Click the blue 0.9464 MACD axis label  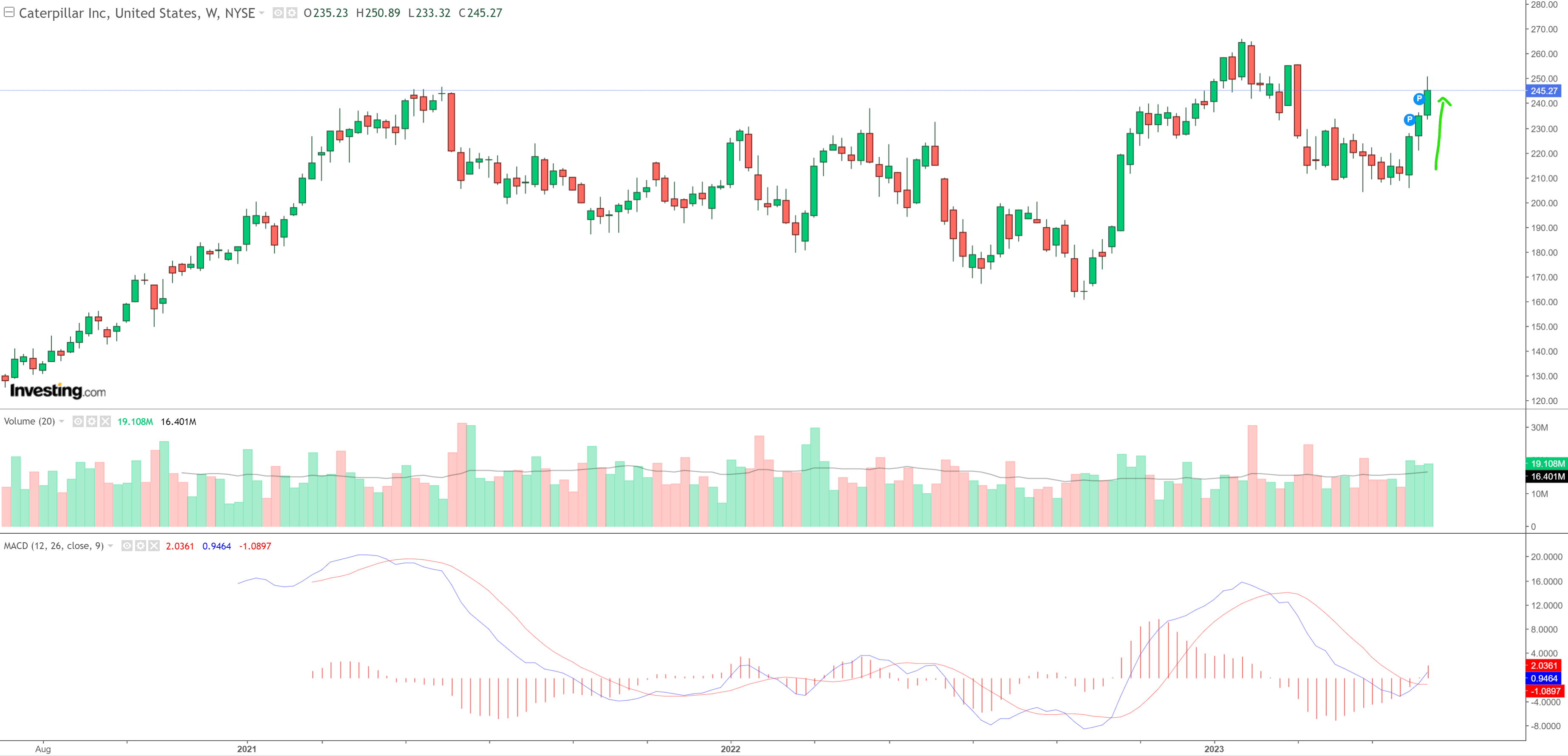pos(1543,679)
